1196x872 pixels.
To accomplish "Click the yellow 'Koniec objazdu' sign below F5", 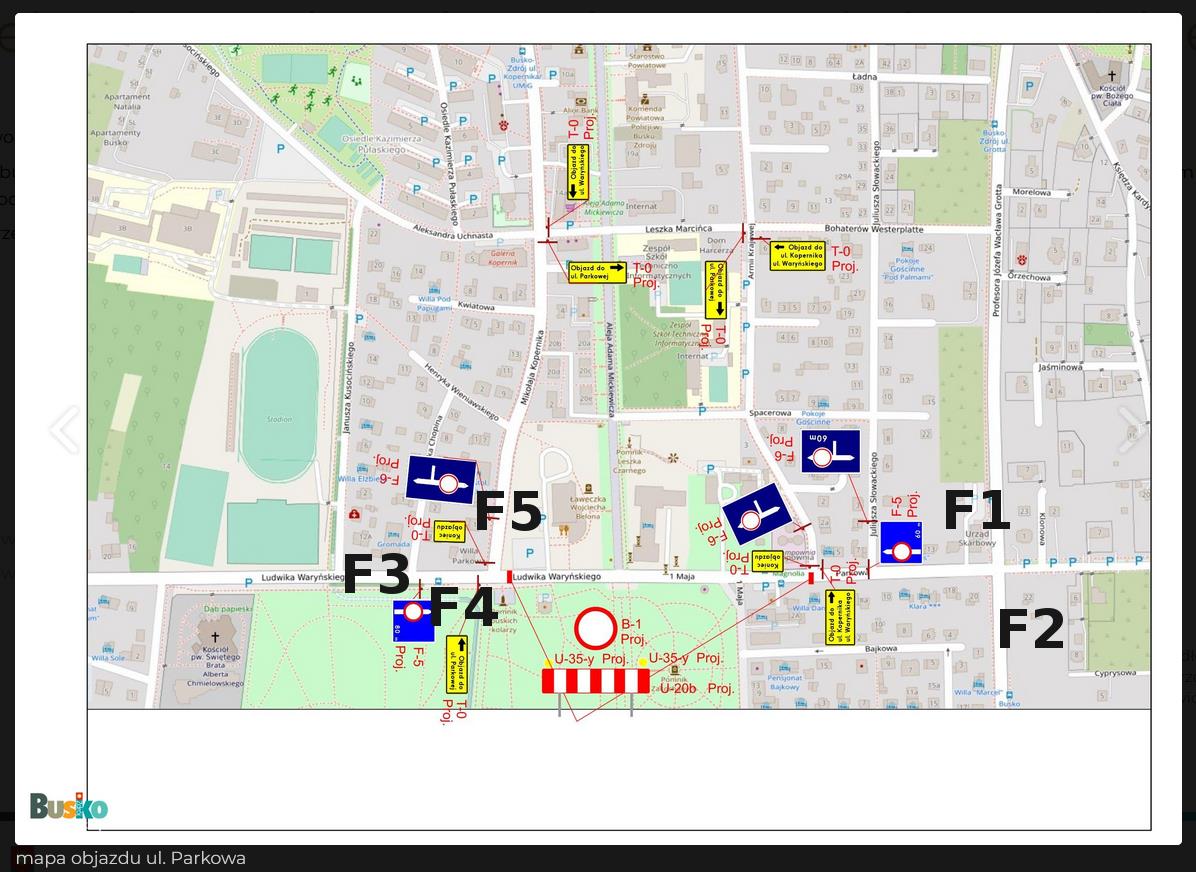I will [449, 531].
